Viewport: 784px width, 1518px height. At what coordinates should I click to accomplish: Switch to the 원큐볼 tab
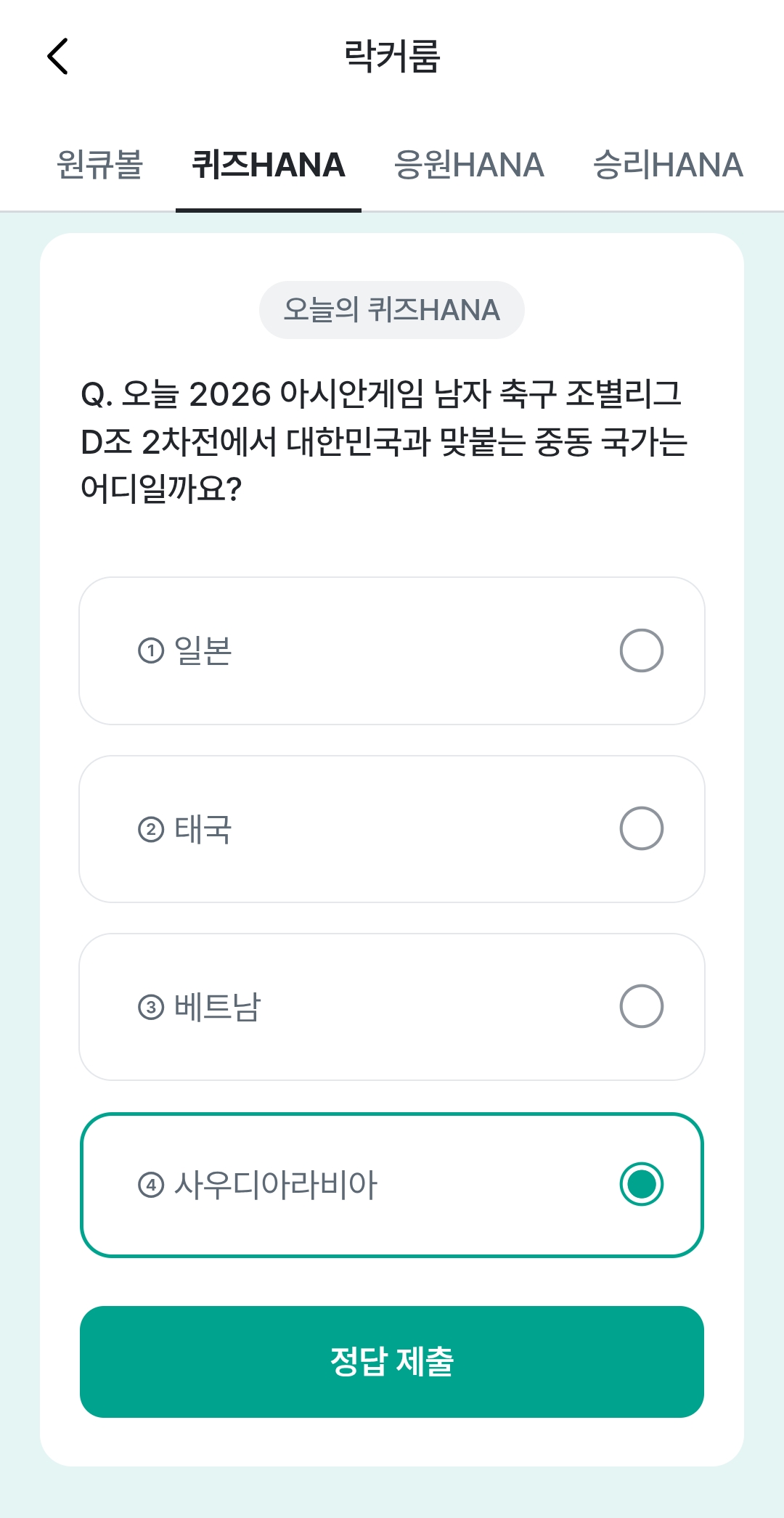point(100,165)
